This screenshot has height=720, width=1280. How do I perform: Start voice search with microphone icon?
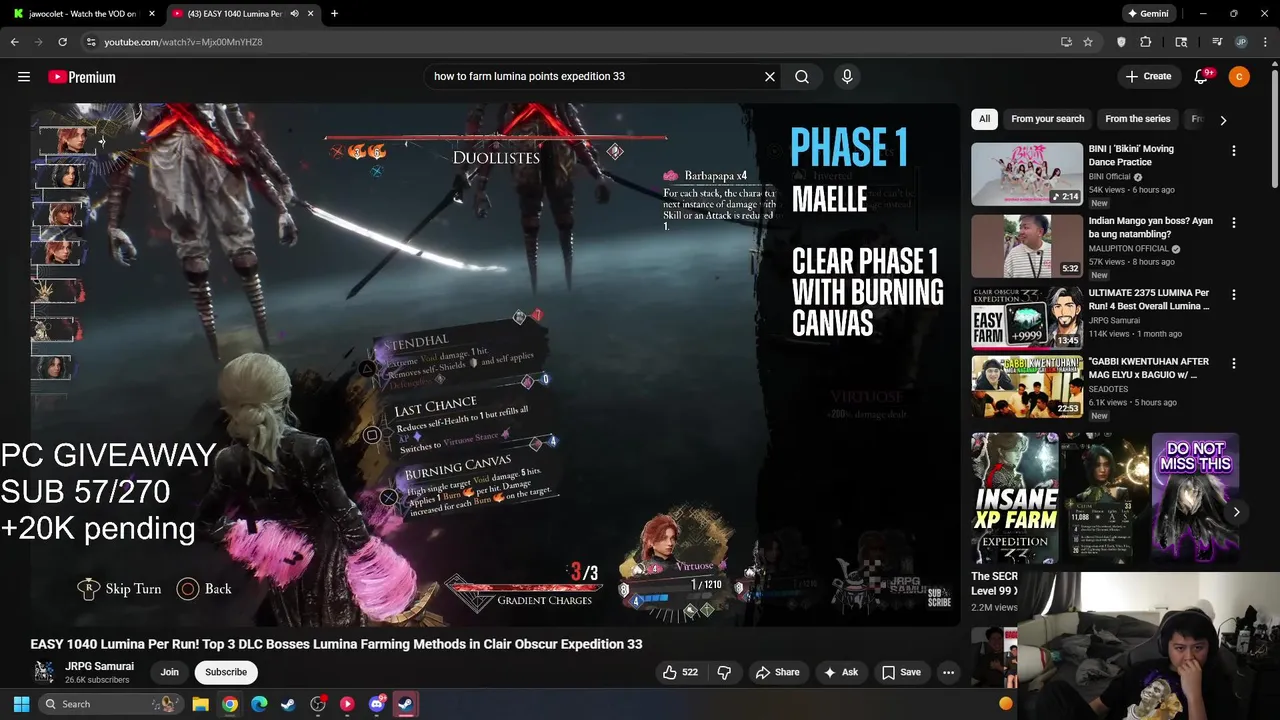[847, 76]
